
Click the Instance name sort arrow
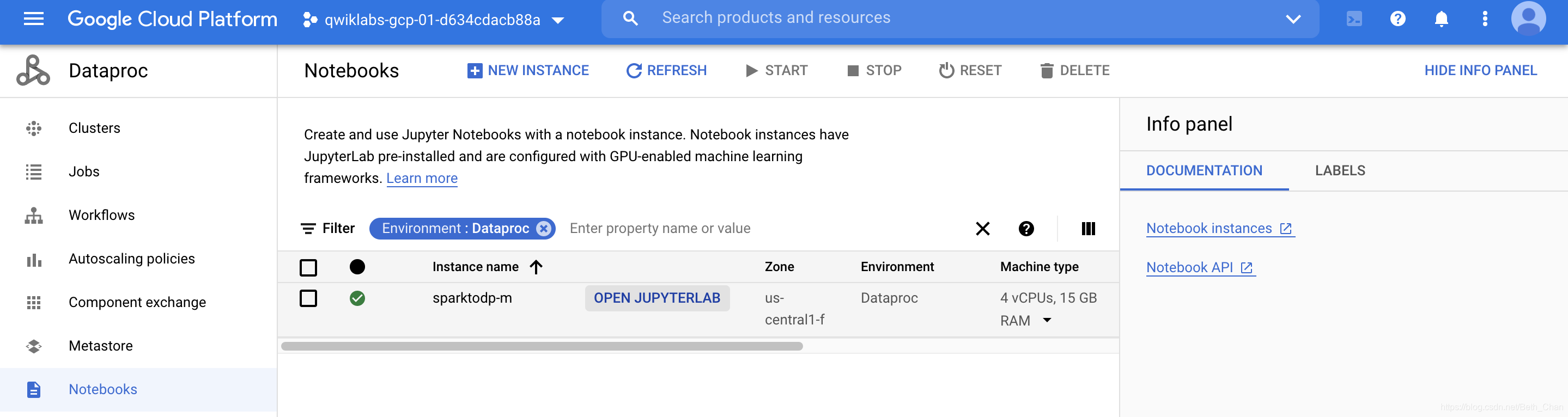click(x=536, y=267)
